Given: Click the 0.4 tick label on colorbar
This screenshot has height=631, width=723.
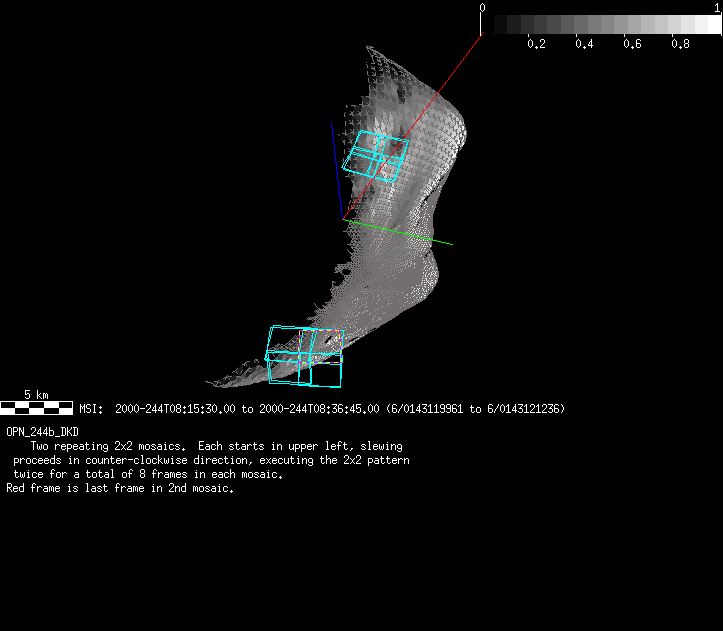Looking at the screenshot, I should [x=584, y=45].
